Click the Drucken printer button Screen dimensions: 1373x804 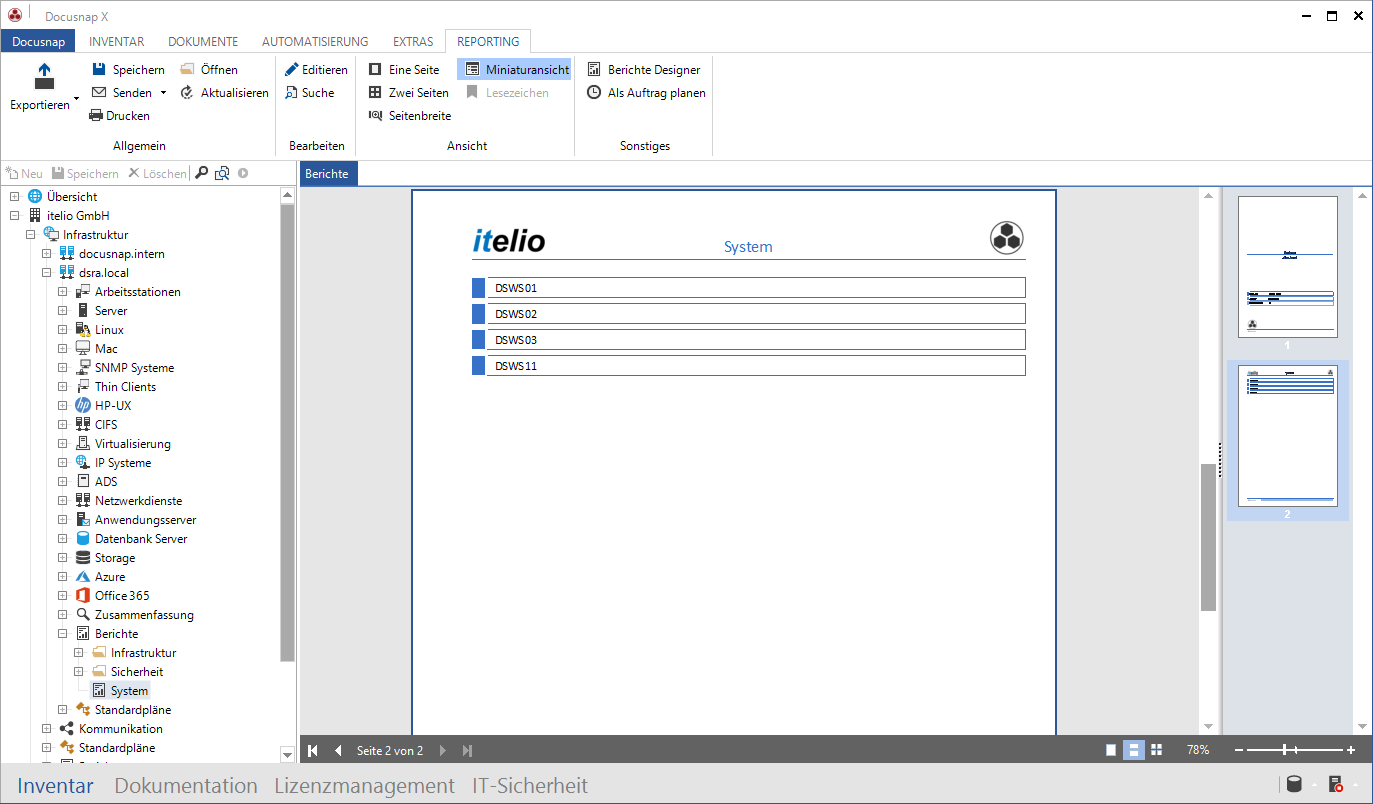point(120,116)
